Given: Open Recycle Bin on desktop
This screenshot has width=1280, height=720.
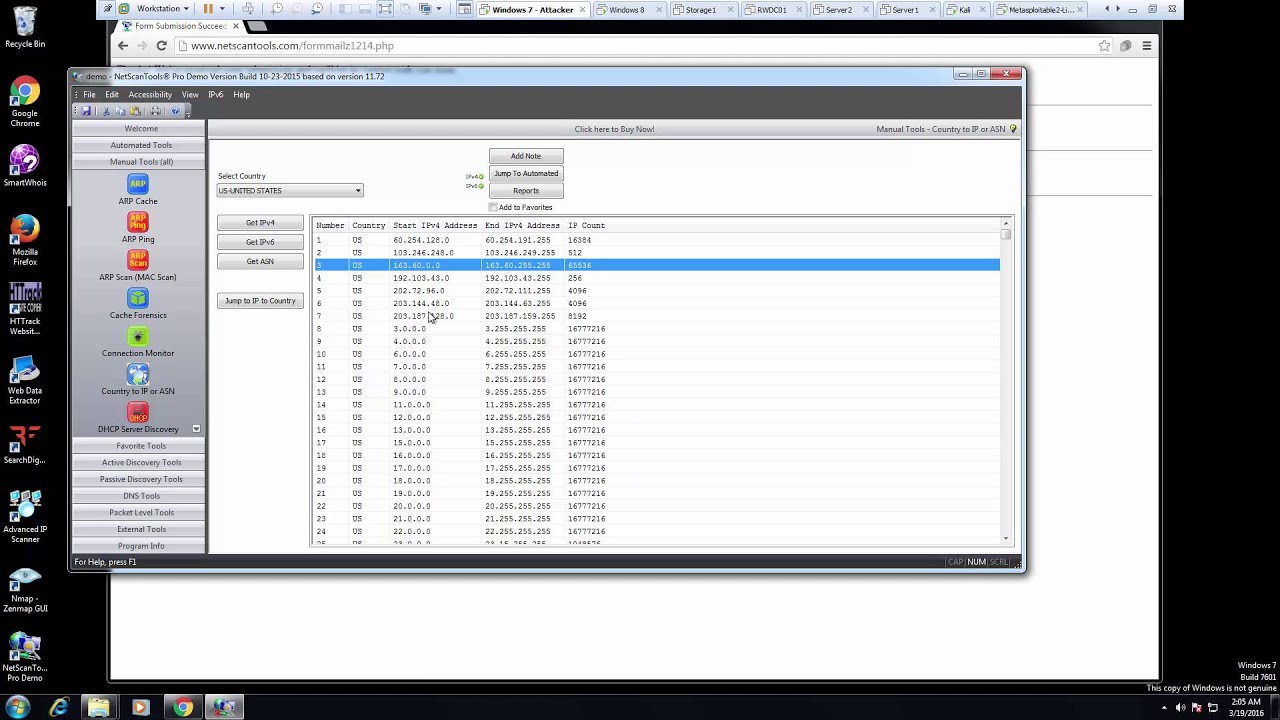Looking at the screenshot, I should tap(25, 27).
